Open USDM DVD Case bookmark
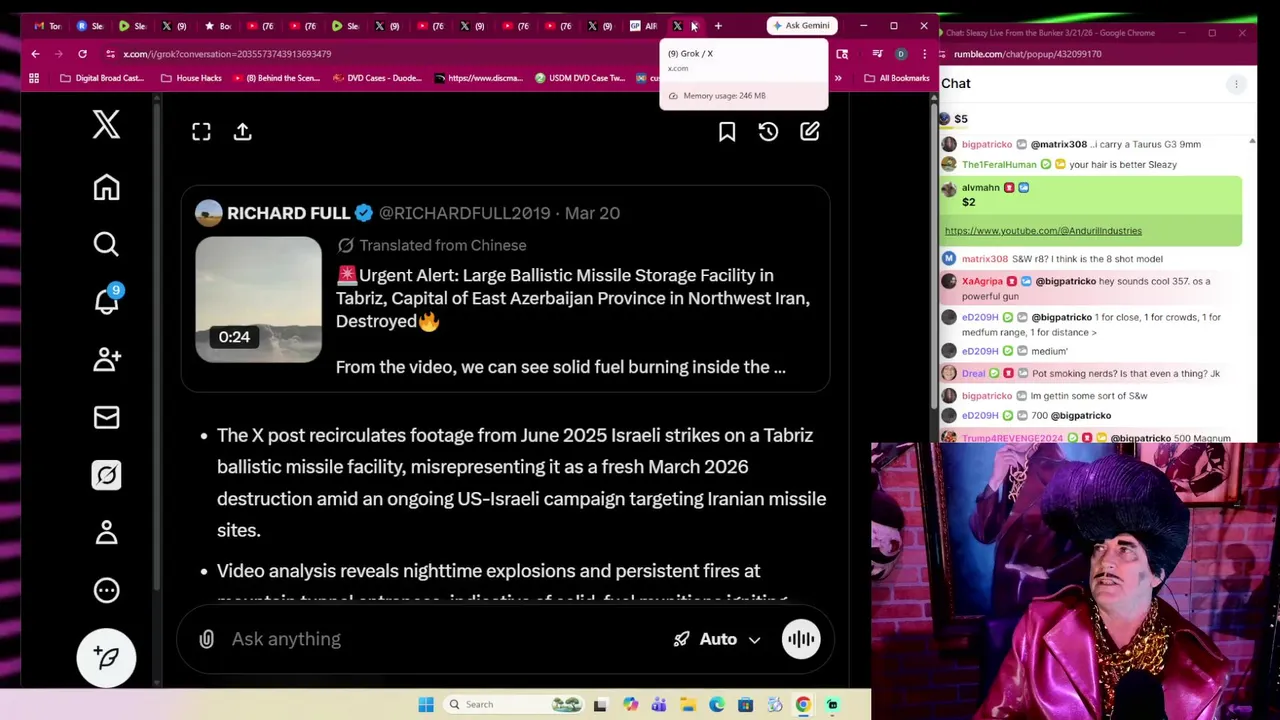Image resolution: width=1280 pixels, height=720 pixels. click(581, 78)
